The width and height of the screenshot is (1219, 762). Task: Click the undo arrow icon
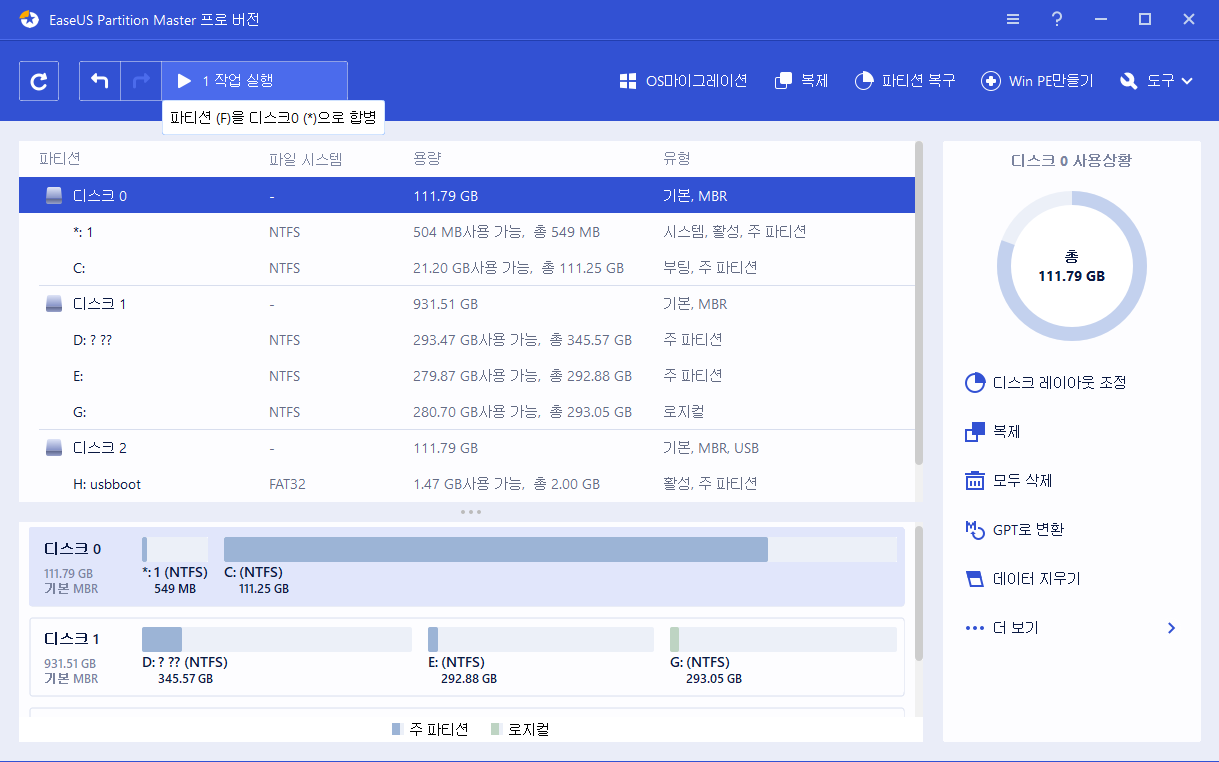99,80
